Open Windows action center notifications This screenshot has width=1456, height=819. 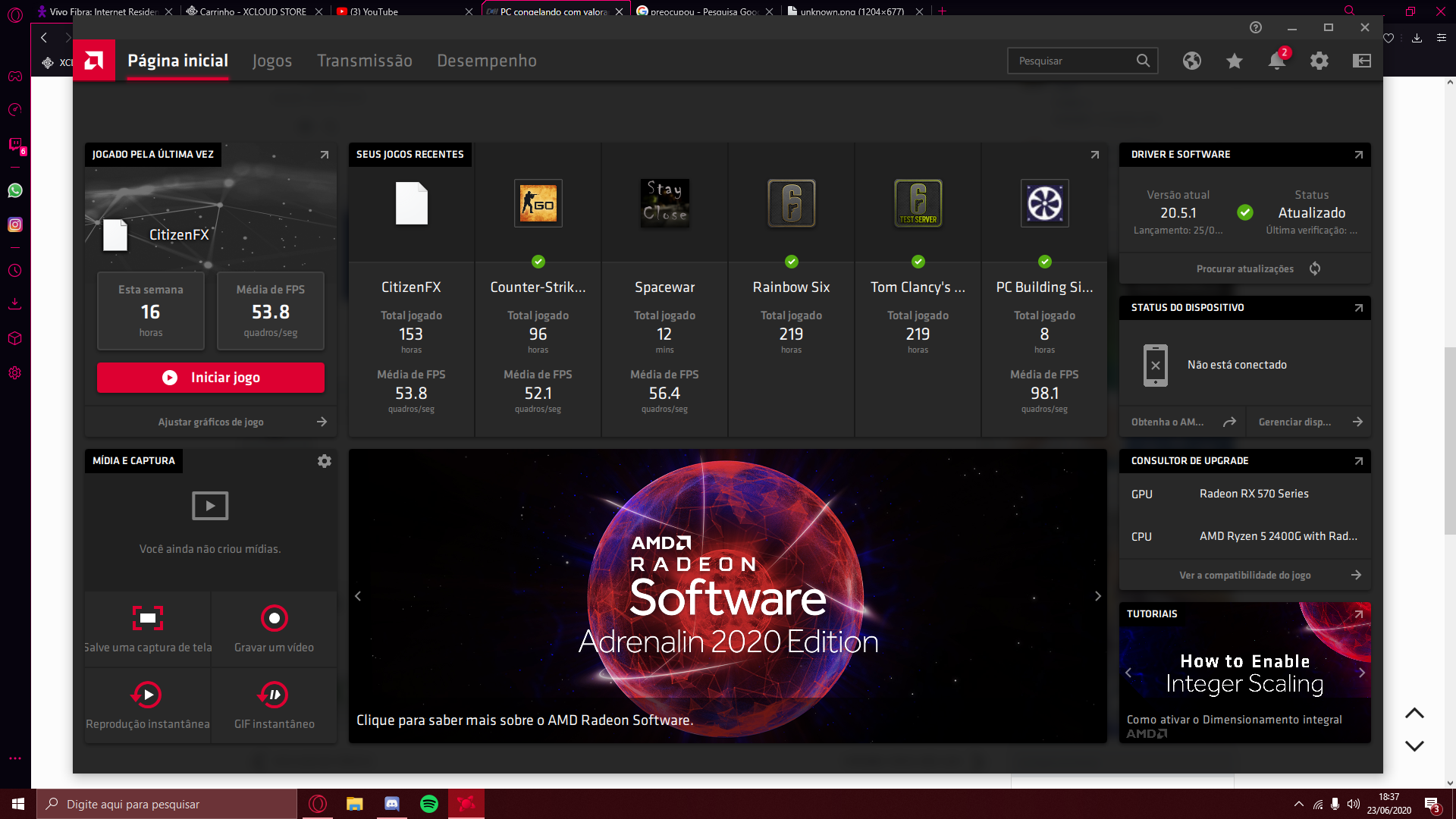point(1432,805)
